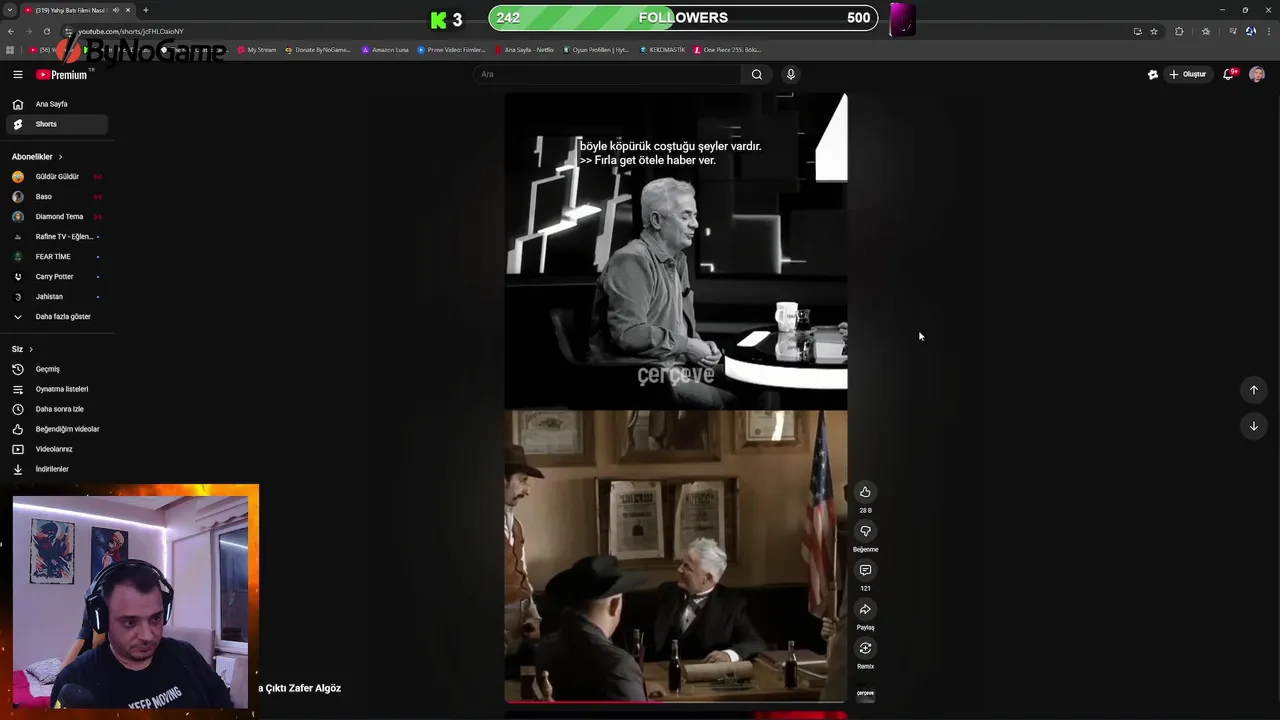1280x720 pixels.
Task: Open the Chrome profile avatar
Action: [1251, 31]
